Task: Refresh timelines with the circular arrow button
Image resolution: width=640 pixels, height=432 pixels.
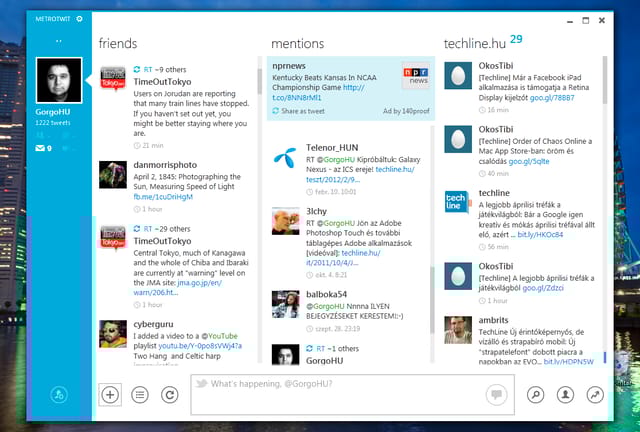Action: [170, 395]
